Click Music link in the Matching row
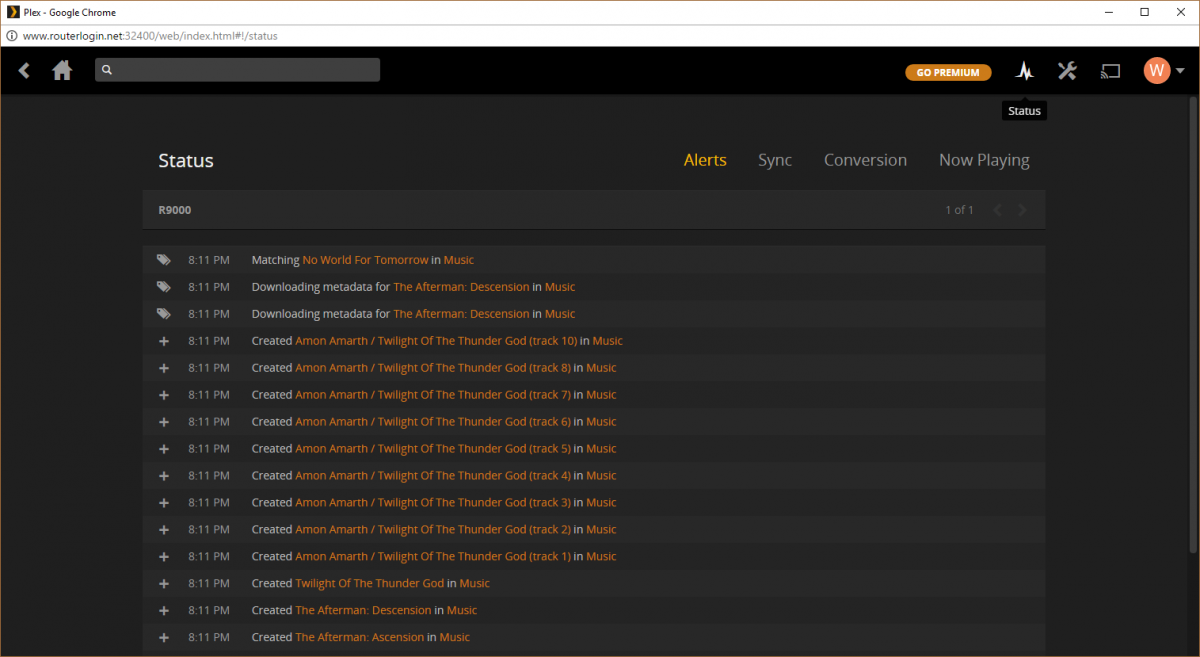 [459, 260]
